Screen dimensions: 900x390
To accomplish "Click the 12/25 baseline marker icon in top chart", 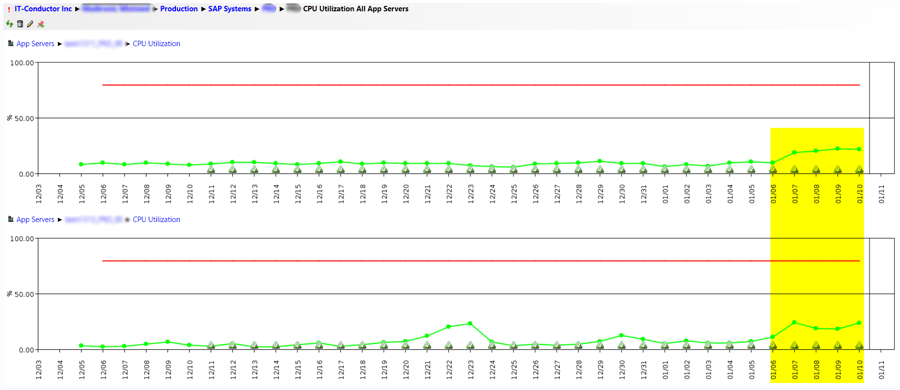I will pos(513,170).
